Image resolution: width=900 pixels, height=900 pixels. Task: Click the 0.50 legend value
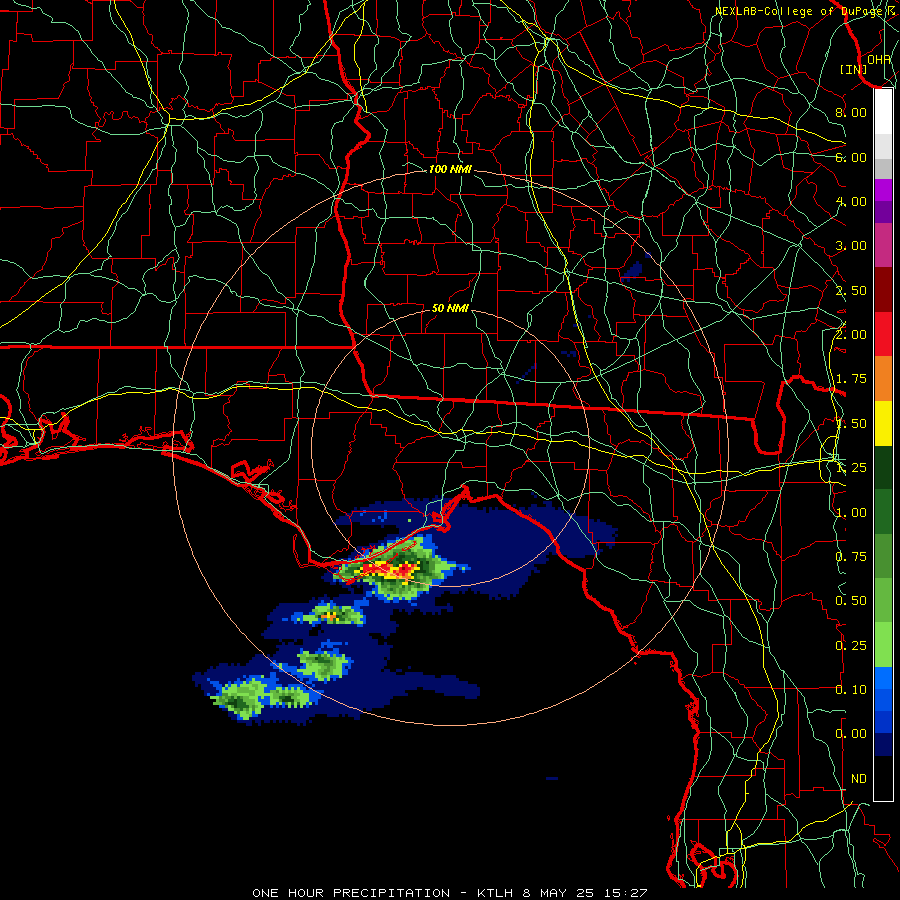(x=851, y=601)
